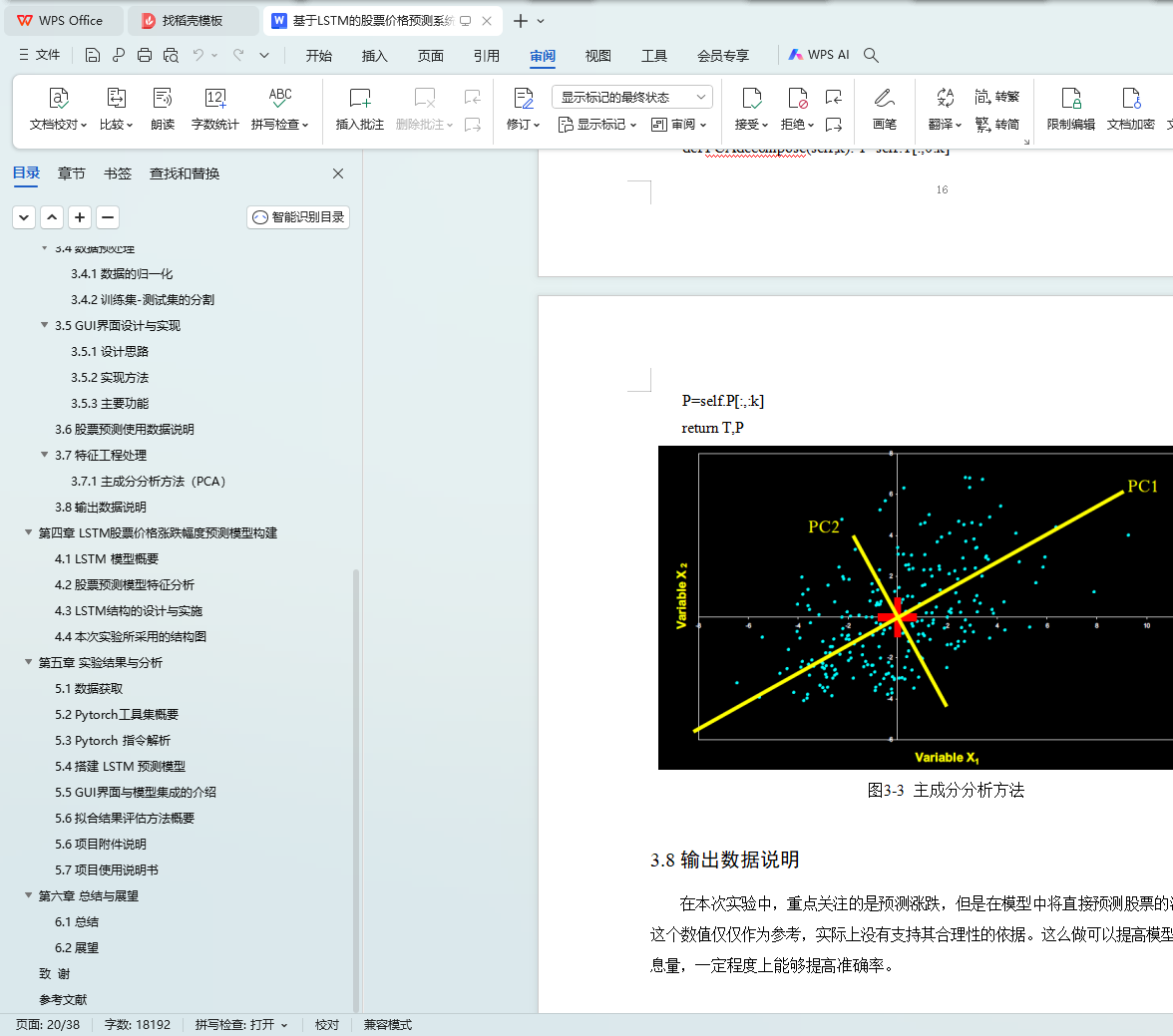Jump to 5.4 搭建 LSTM 预测模型 heading
The height and width of the screenshot is (1036, 1173).
point(120,766)
